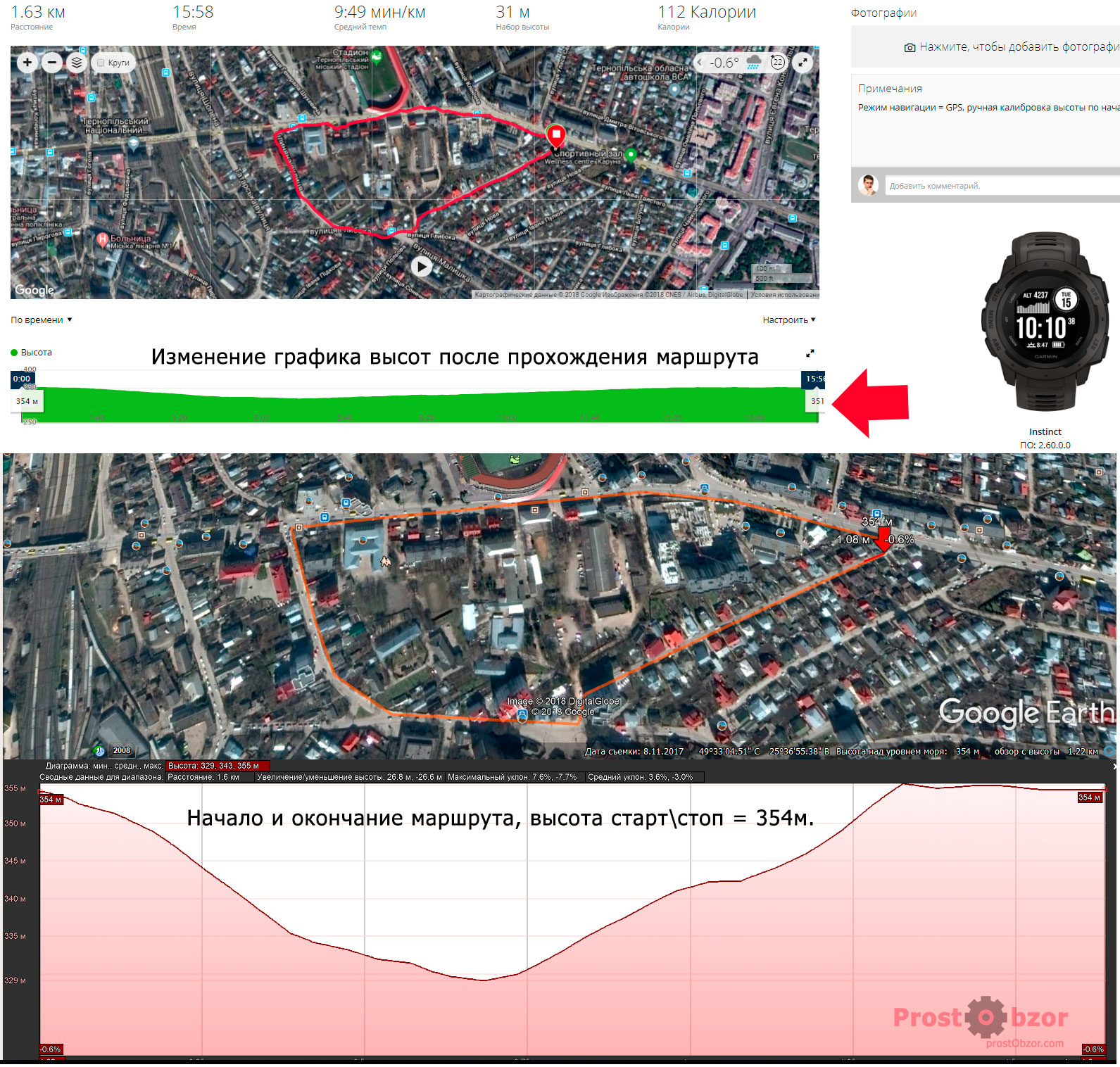The height and width of the screenshot is (1067, 1120).
Task: Collapse weather widget with left chevron
Action: (700, 63)
